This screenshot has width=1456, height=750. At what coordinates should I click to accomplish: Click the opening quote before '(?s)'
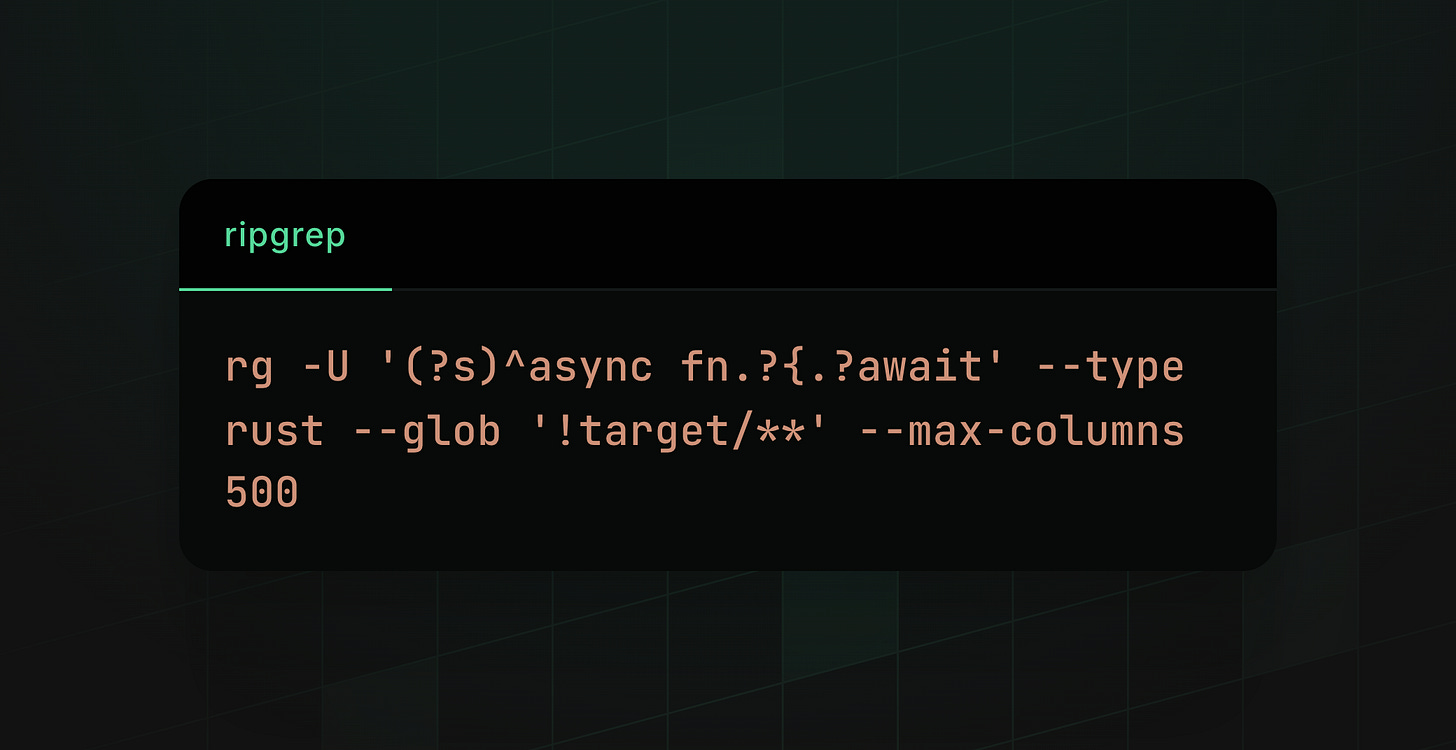tap(389, 358)
